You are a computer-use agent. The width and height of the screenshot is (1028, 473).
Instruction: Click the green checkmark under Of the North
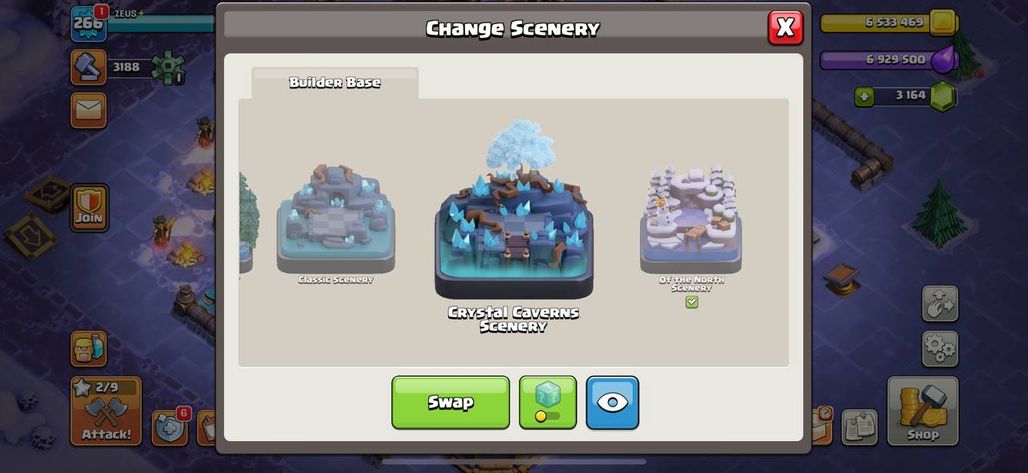[691, 302]
